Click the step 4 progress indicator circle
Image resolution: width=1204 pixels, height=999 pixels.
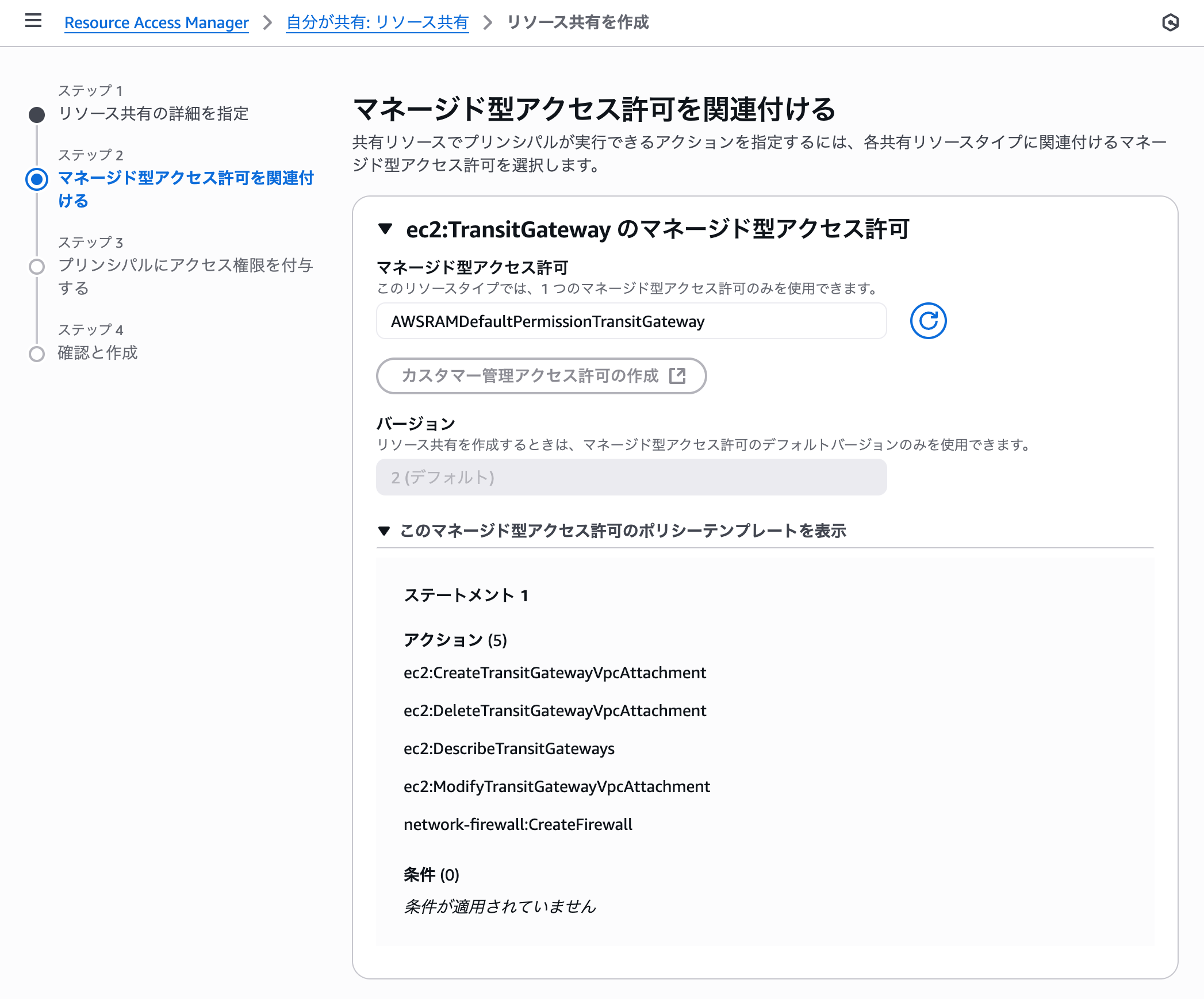pos(37,354)
